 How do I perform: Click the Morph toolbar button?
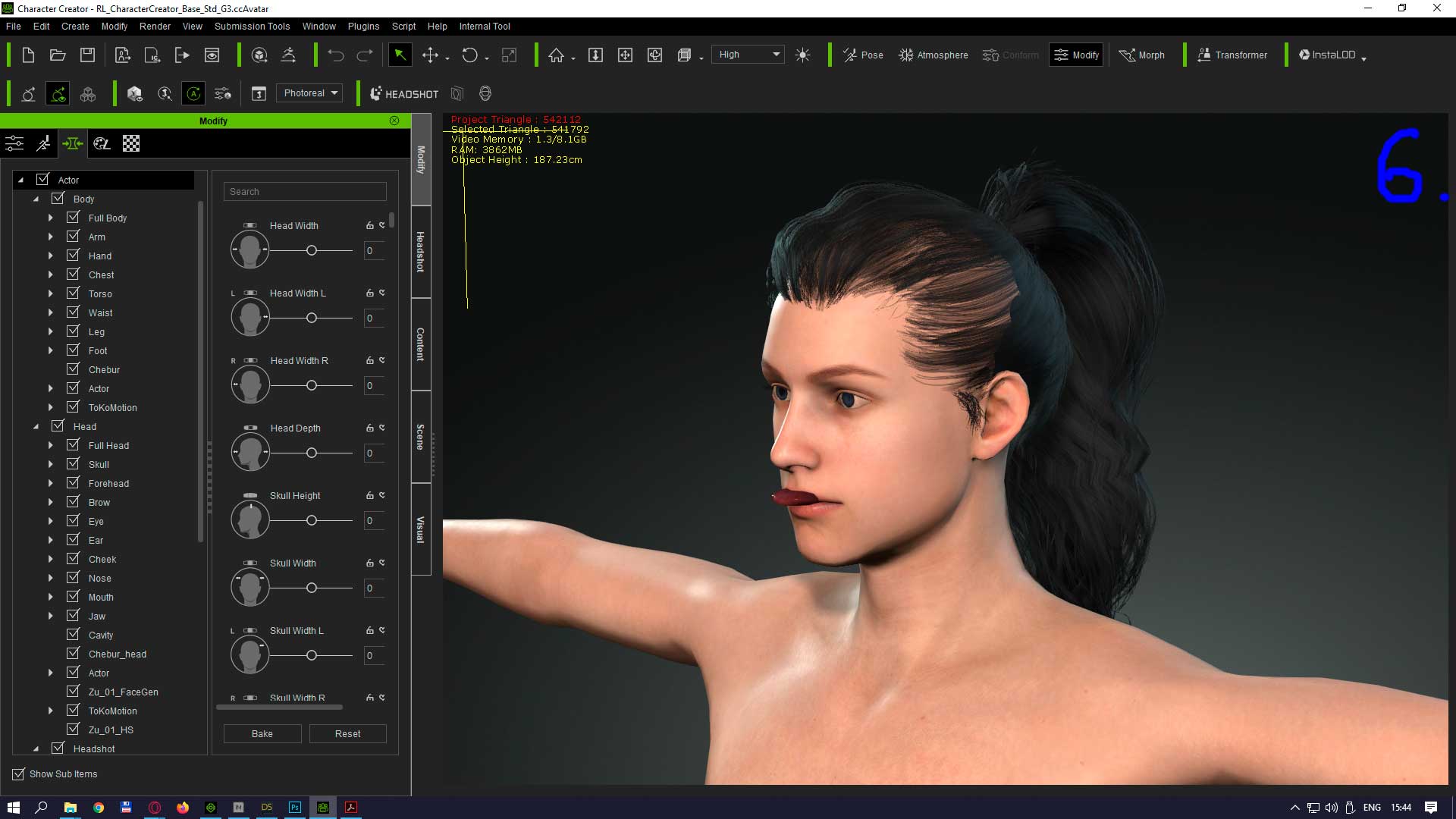point(1141,55)
